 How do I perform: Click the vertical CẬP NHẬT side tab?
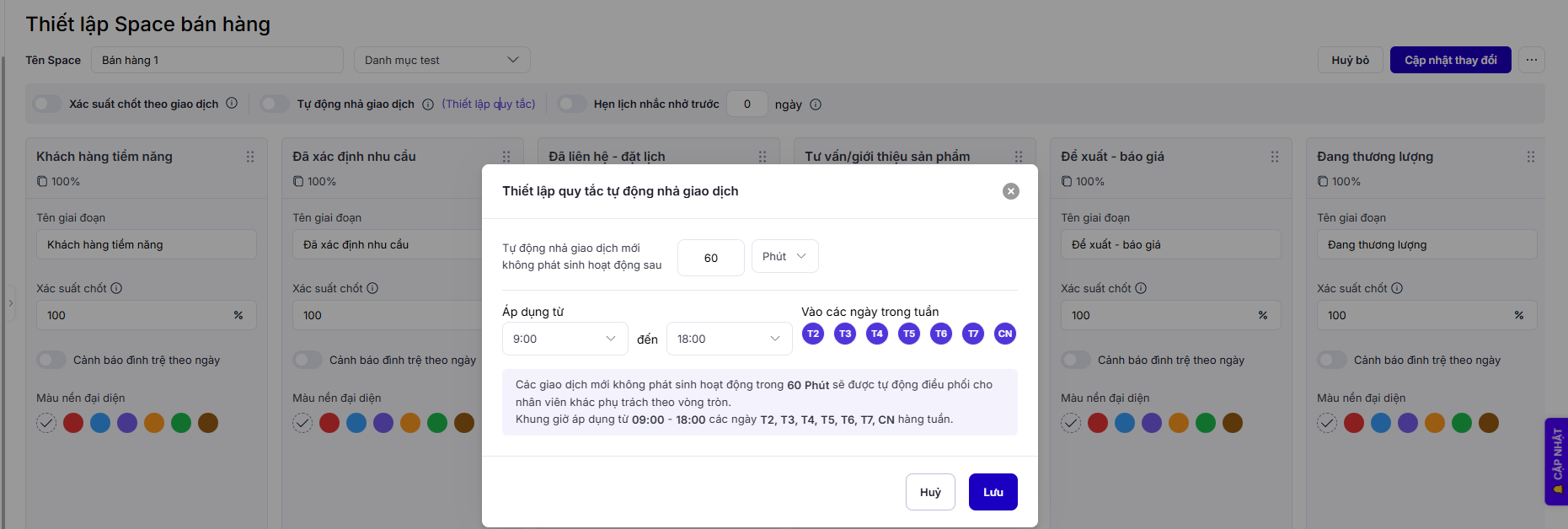click(1556, 461)
